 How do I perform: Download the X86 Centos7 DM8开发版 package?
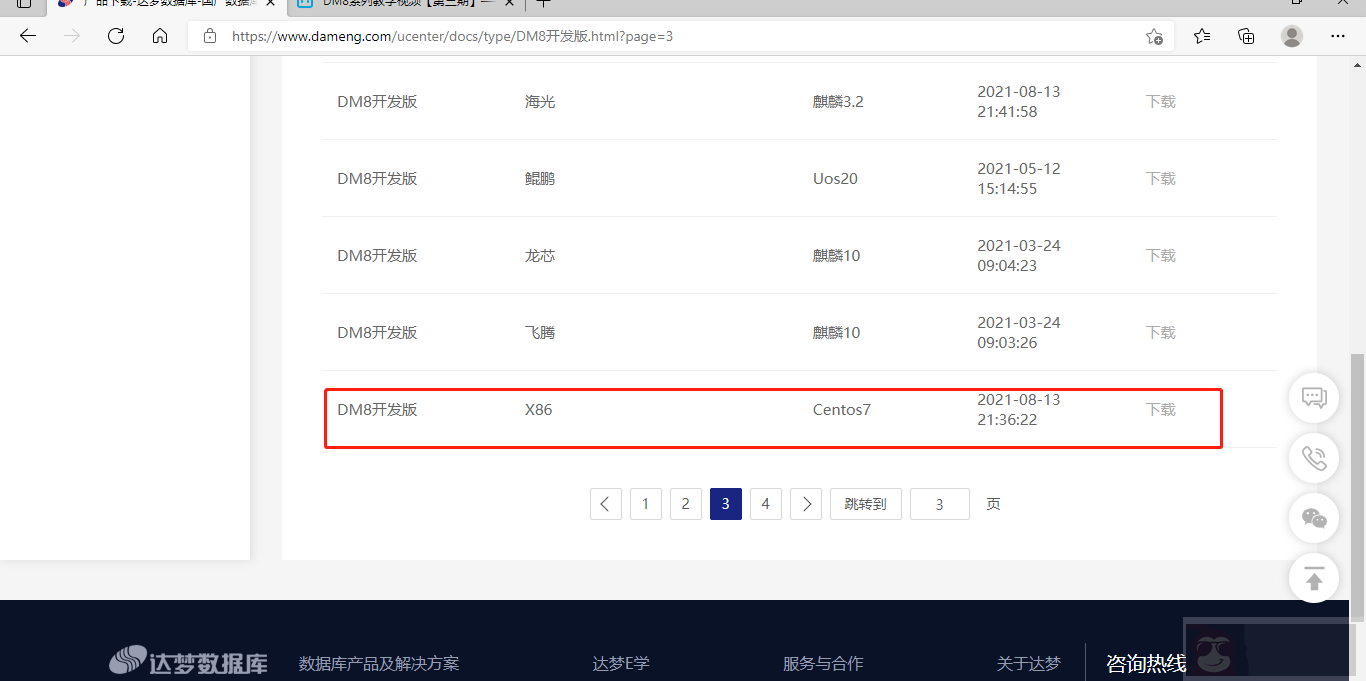[x=1160, y=409]
